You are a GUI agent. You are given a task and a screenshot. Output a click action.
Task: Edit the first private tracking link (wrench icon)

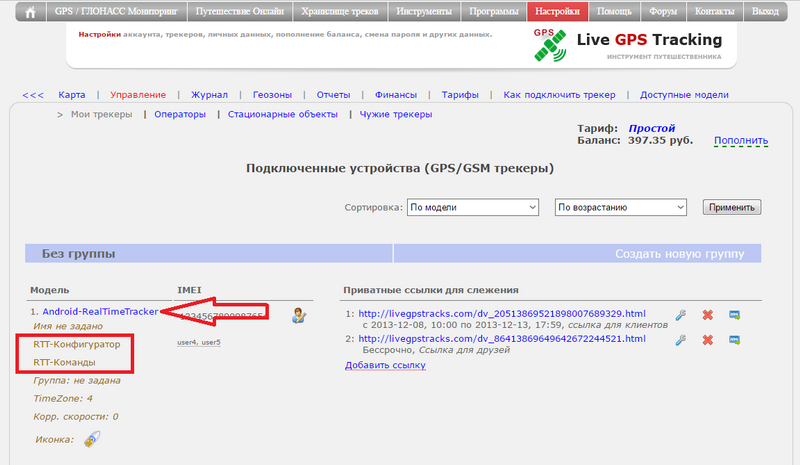coord(681,314)
